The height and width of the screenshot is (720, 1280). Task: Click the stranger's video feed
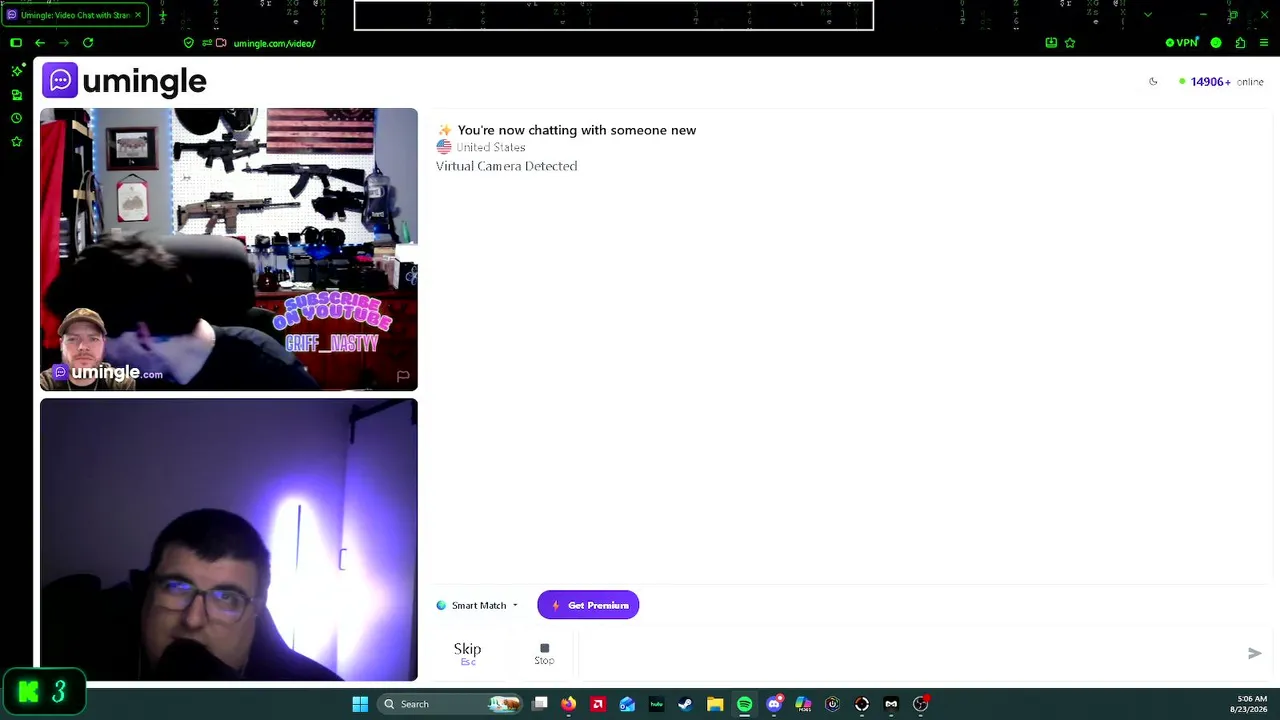(x=229, y=249)
